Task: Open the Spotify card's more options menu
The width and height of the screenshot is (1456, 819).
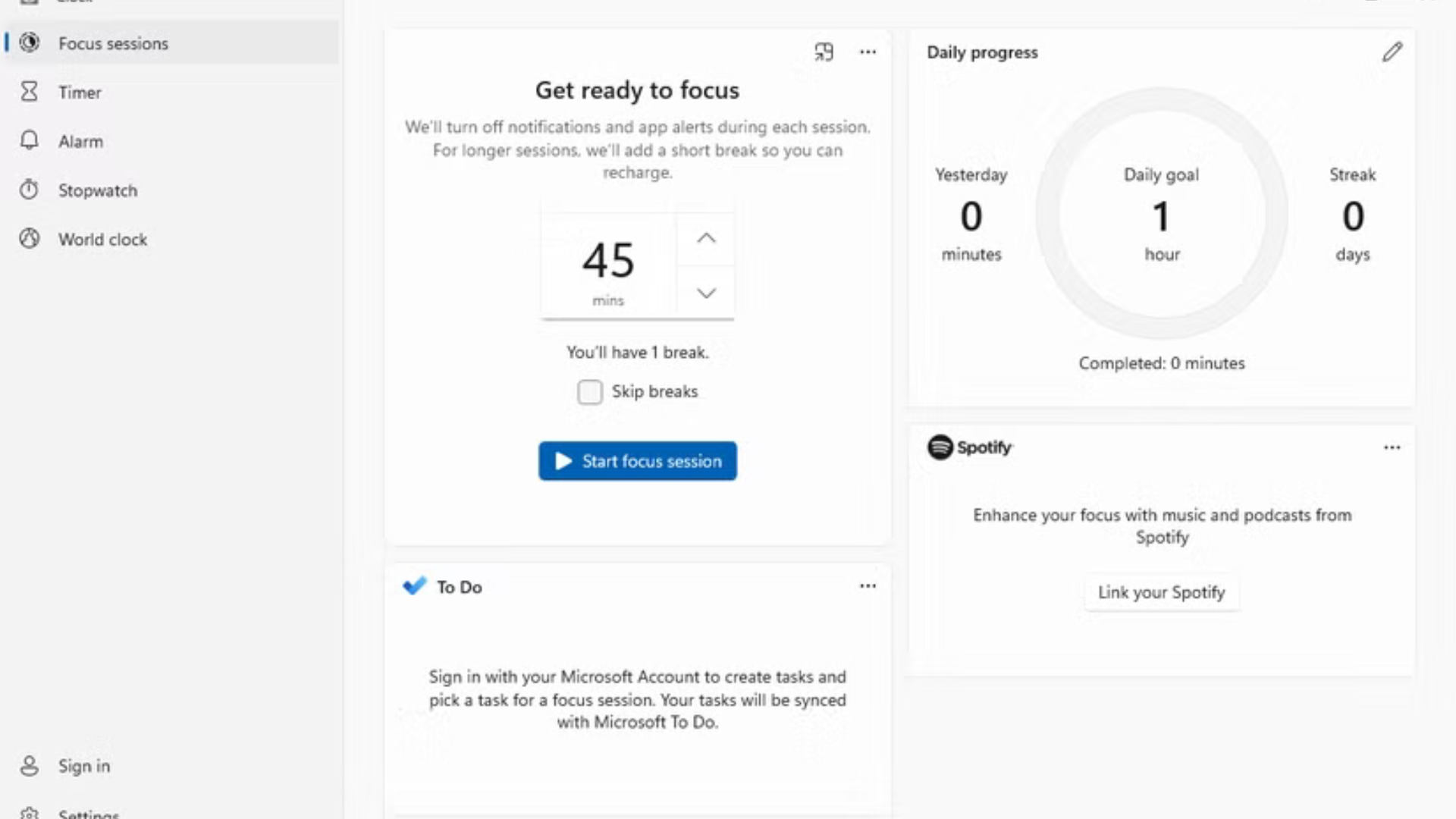Action: [1392, 447]
